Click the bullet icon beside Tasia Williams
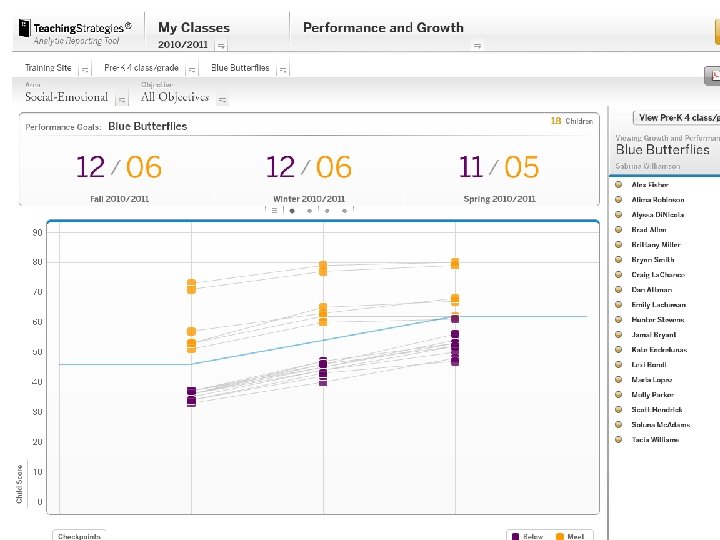 [619, 439]
